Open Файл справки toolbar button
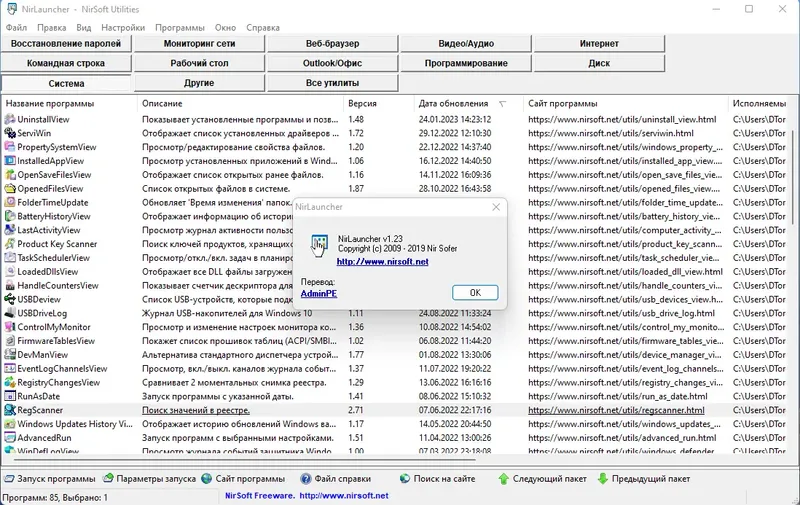800x505 pixels. (336, 479)
